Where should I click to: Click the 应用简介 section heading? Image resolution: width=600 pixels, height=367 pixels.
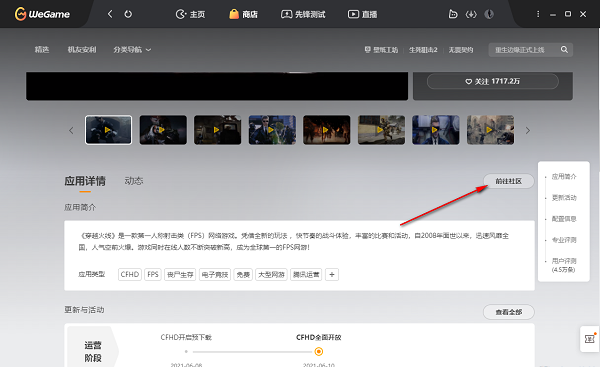click(x=80, y=207)
